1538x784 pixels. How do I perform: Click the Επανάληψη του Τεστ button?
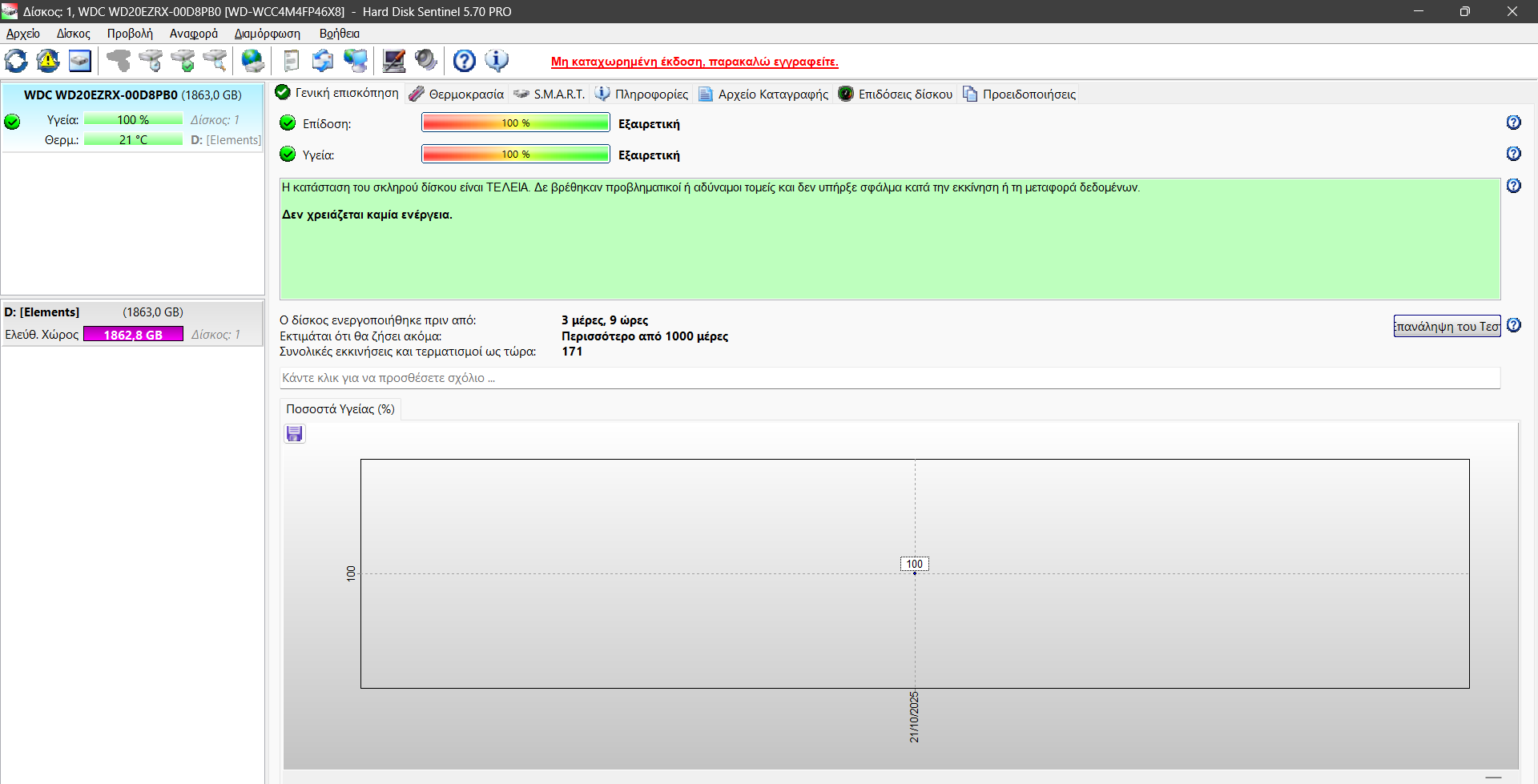pos(1446,326)
